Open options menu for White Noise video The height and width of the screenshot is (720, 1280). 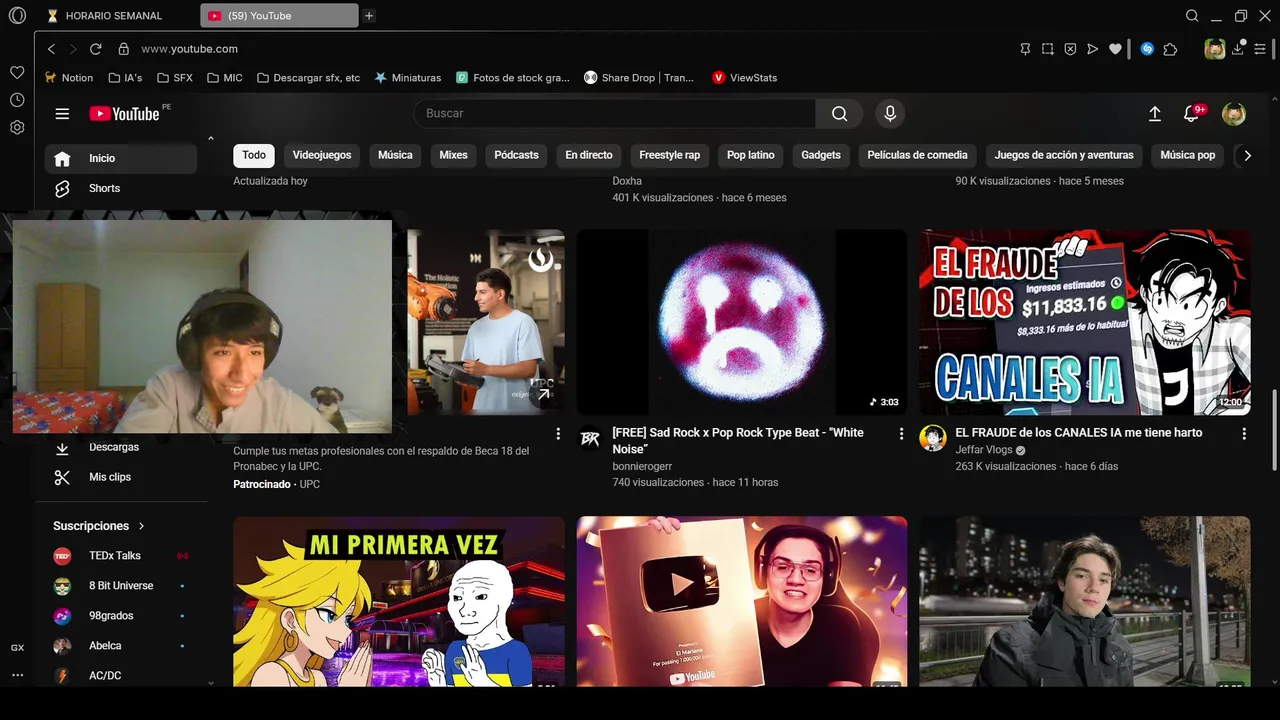pos(901,434)
